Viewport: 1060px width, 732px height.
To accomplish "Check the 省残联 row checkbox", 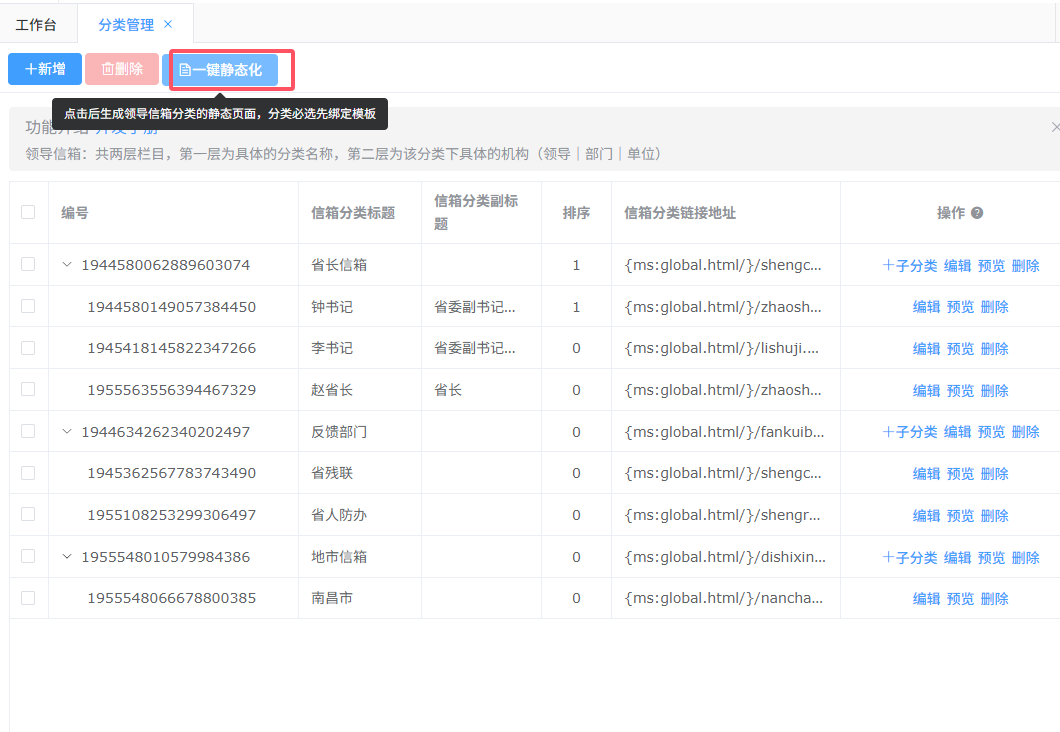I will click(28, 473).
